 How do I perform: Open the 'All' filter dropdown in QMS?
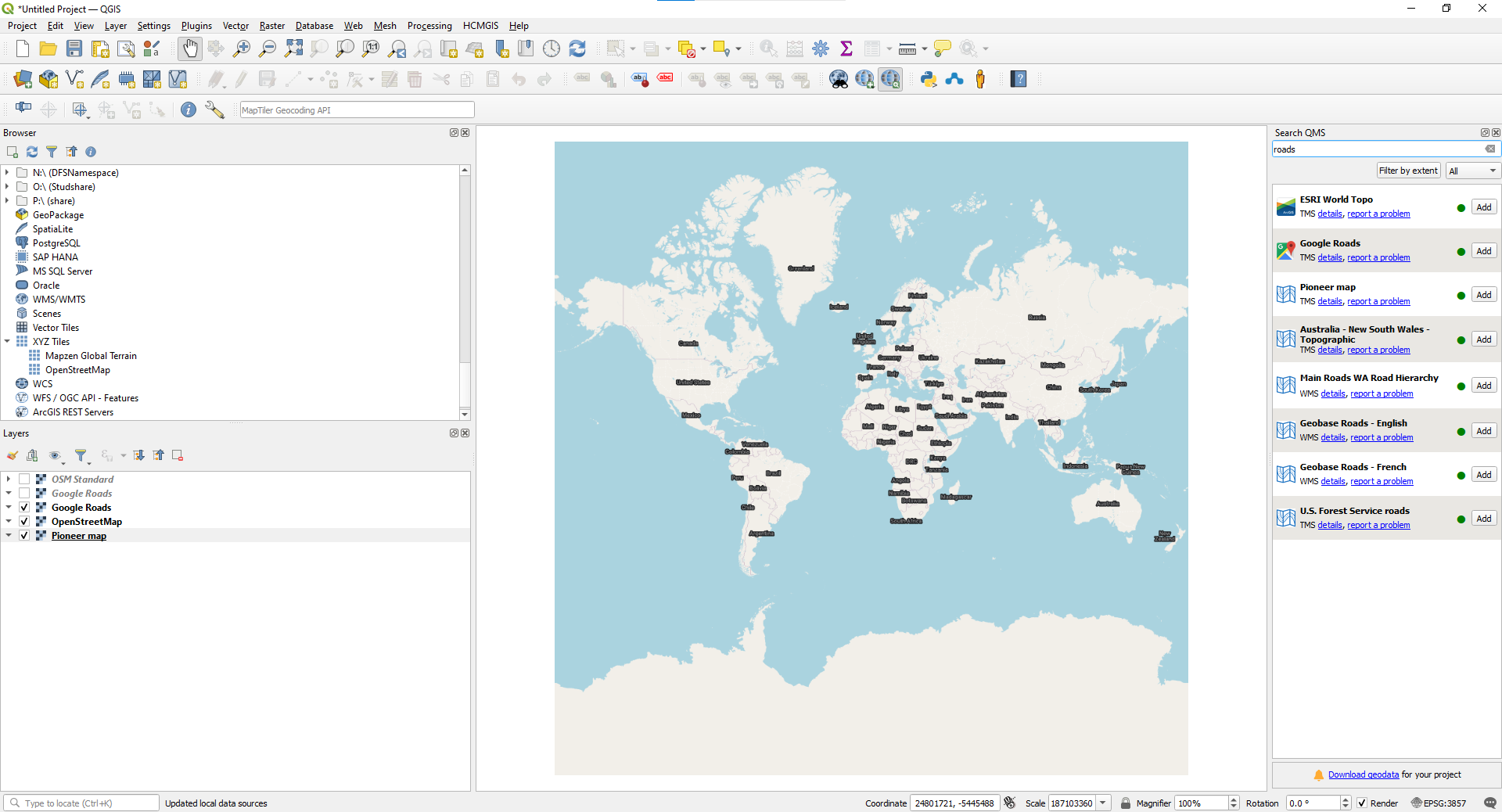1471,171
